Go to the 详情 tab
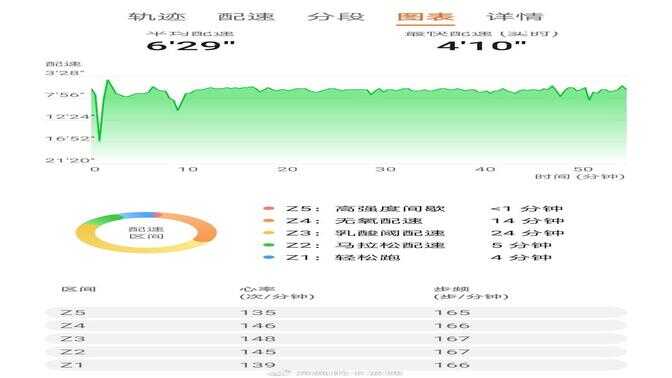This screenshot has height=378, width=672. (515, 17)
